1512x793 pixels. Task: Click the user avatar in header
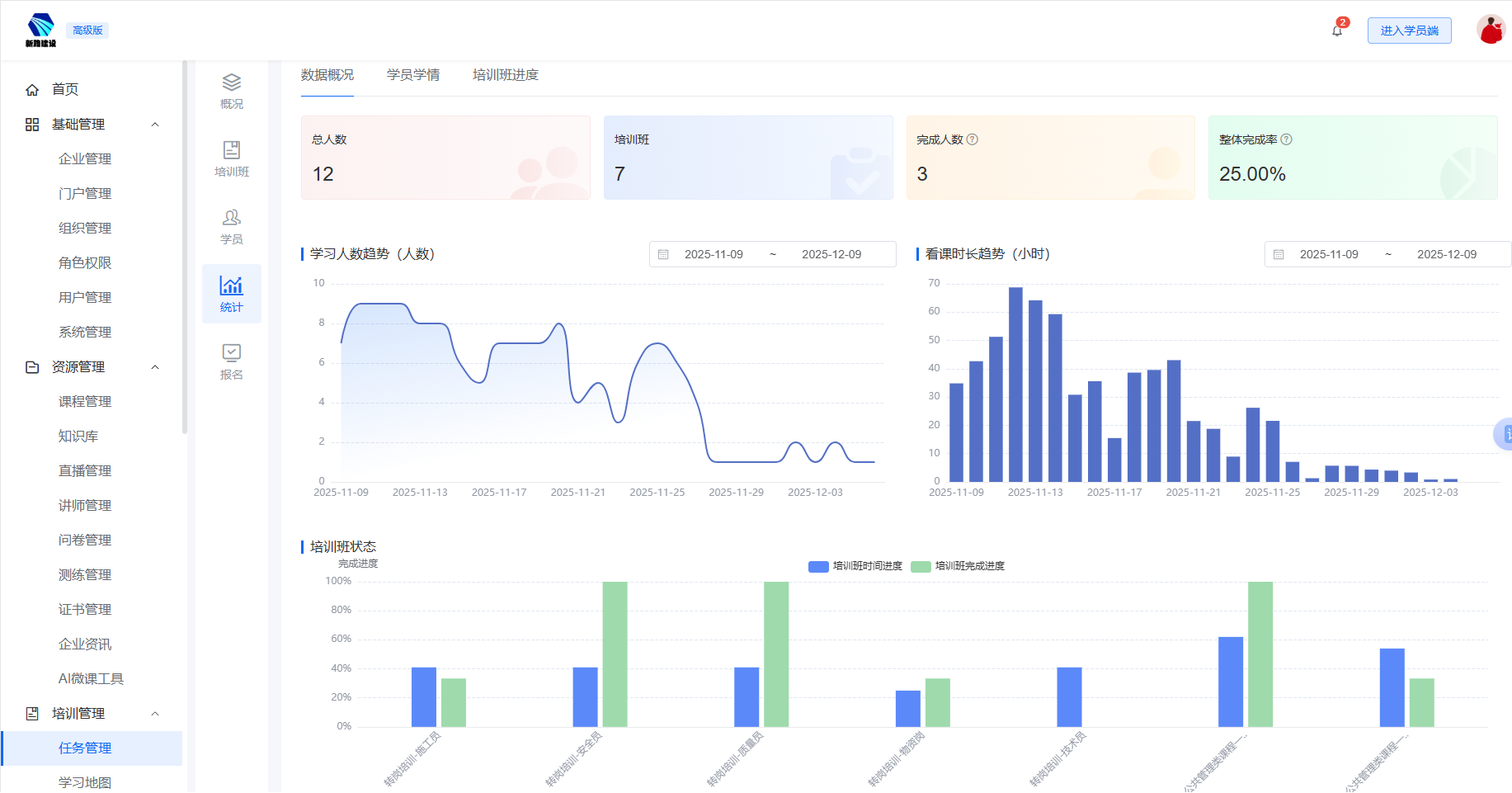pos(1491,31)
